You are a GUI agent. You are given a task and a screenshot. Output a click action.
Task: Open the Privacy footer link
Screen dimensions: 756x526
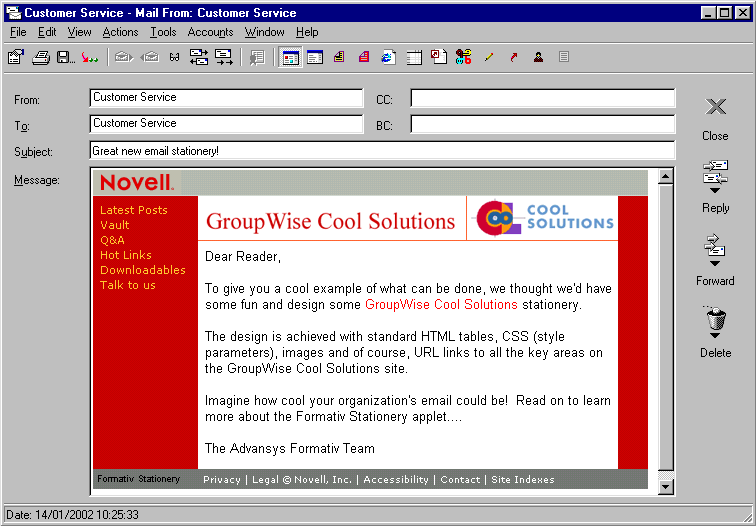click(222, 480)
